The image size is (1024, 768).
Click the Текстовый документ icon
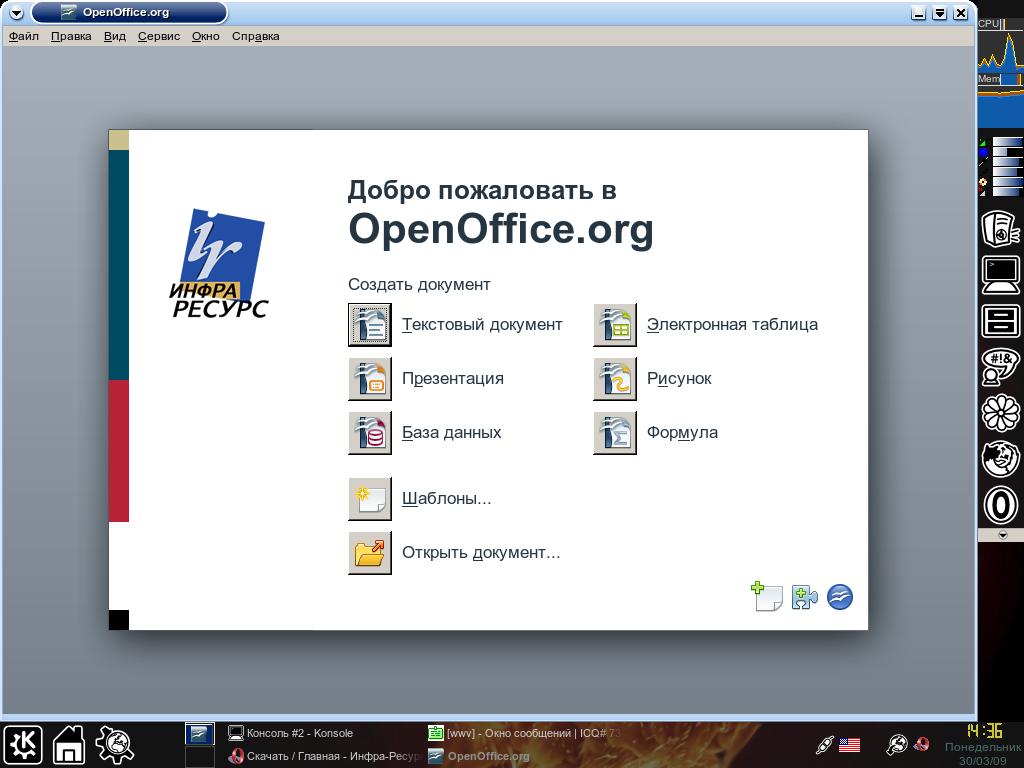[x=369, y=325]
